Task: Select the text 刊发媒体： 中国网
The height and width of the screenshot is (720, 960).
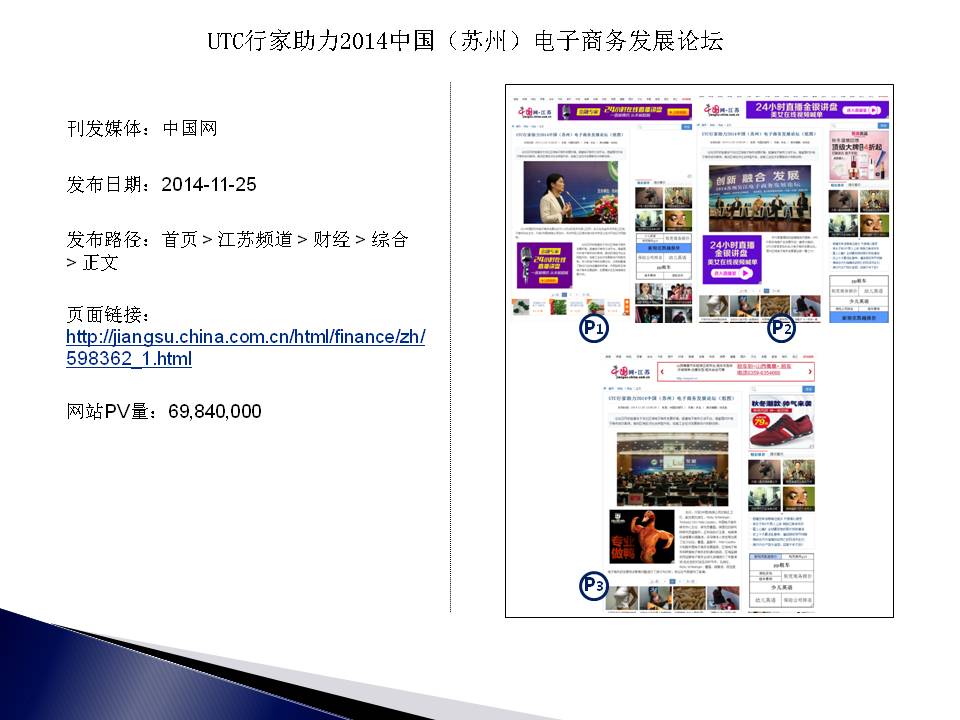Action: click(142, 129)
